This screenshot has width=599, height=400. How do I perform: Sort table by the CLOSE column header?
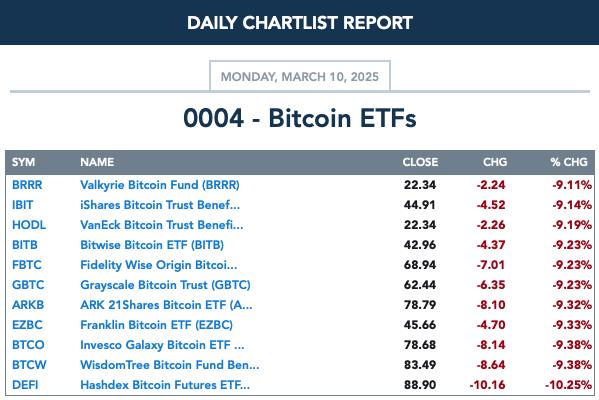[420, 162]
